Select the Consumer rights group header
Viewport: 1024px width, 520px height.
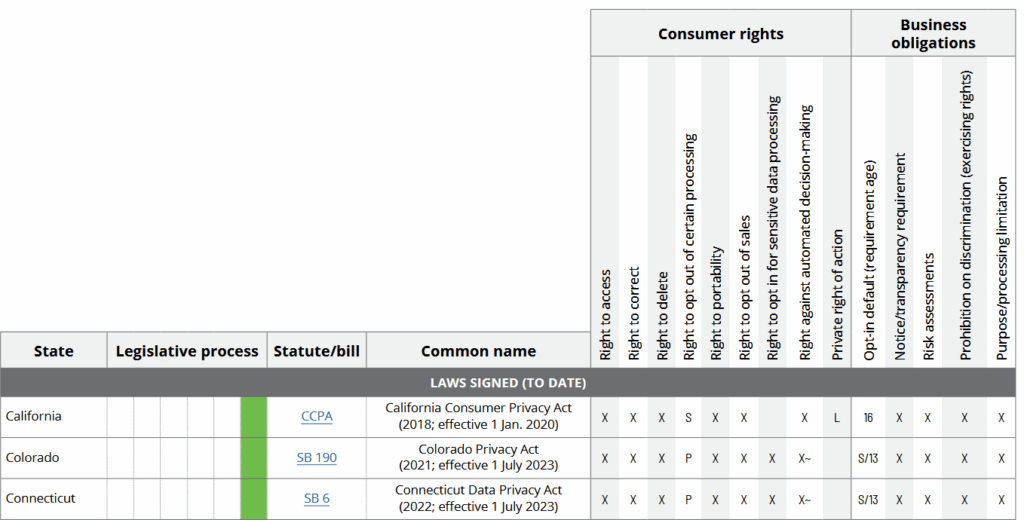click(x=721, y=34)
